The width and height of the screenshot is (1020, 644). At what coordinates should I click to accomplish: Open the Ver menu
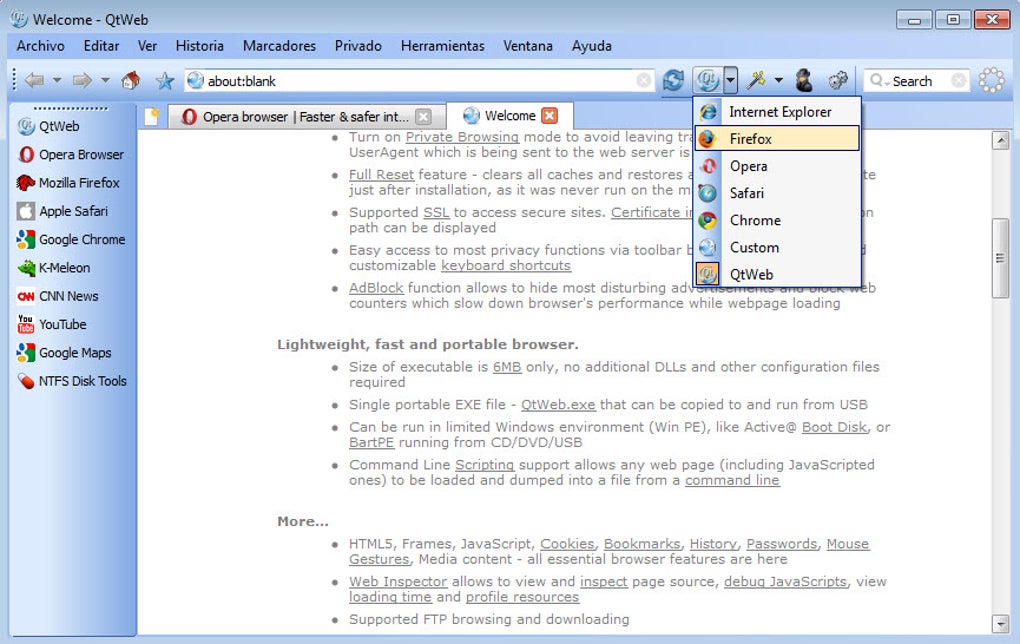(x=147, y=46)
